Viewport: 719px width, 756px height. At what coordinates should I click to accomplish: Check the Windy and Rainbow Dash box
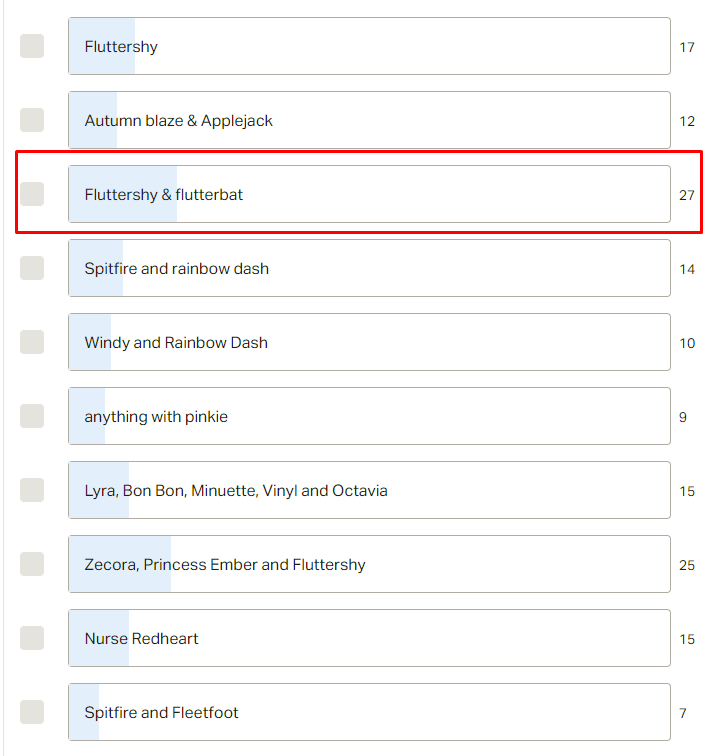(32, 342)
